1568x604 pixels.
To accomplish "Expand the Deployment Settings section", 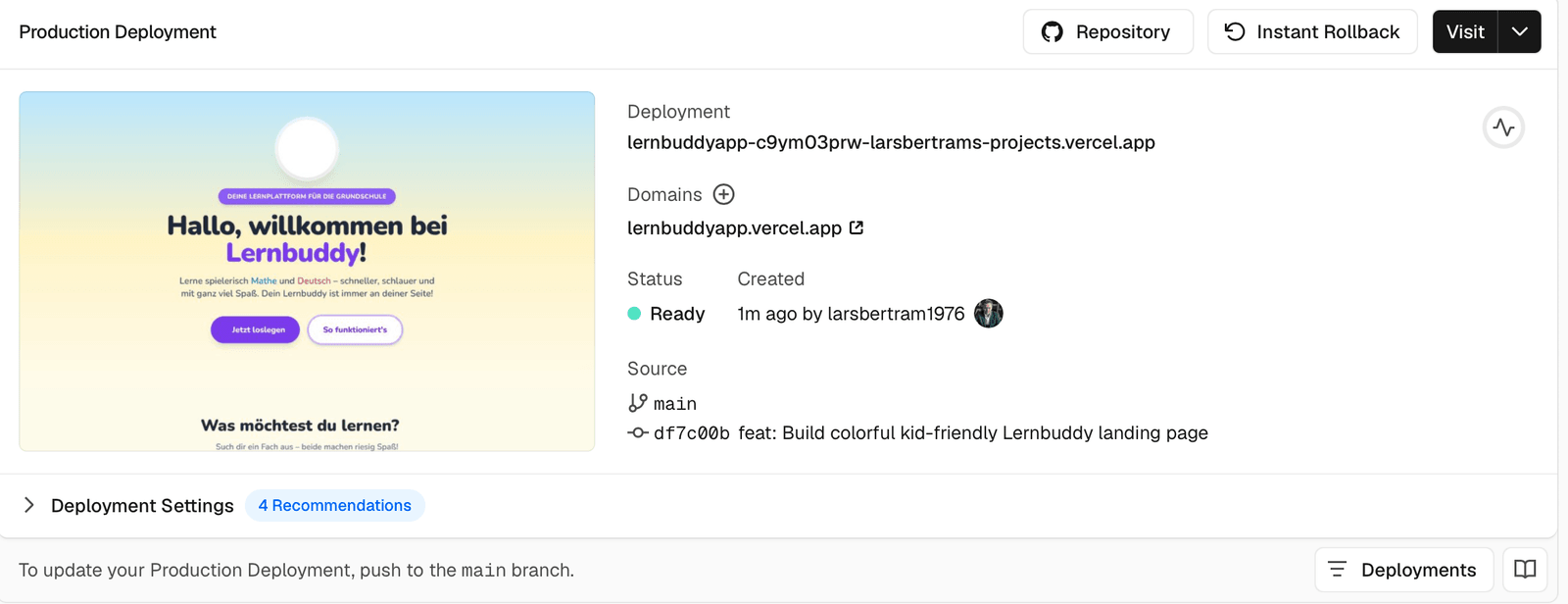I will (x=29, y=505).
